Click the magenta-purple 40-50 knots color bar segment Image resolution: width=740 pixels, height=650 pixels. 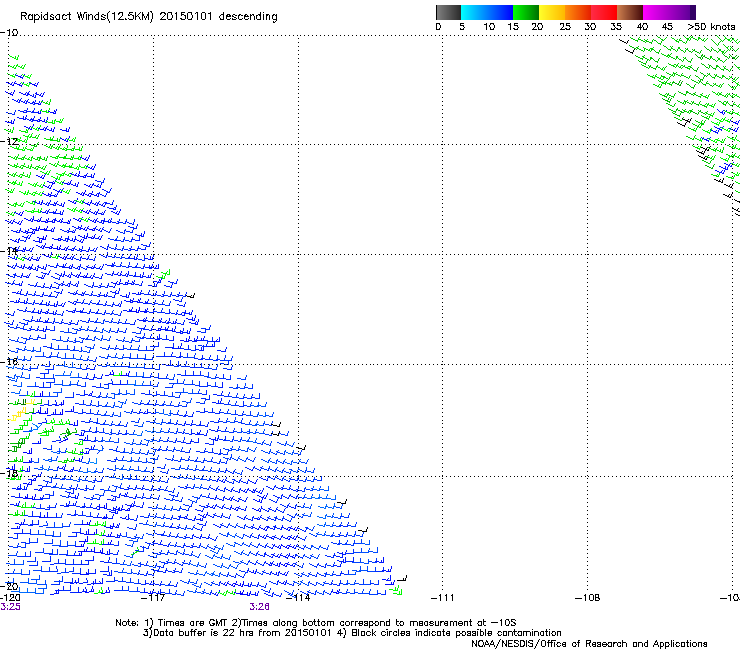669,12
